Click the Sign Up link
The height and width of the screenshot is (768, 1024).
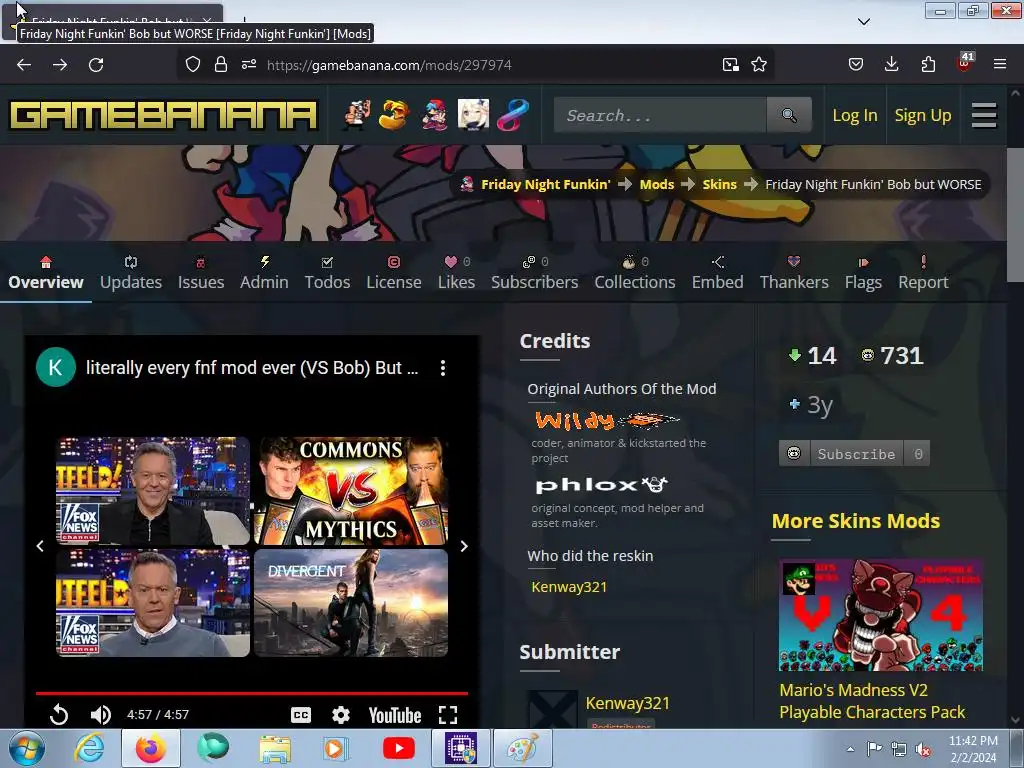923,116
